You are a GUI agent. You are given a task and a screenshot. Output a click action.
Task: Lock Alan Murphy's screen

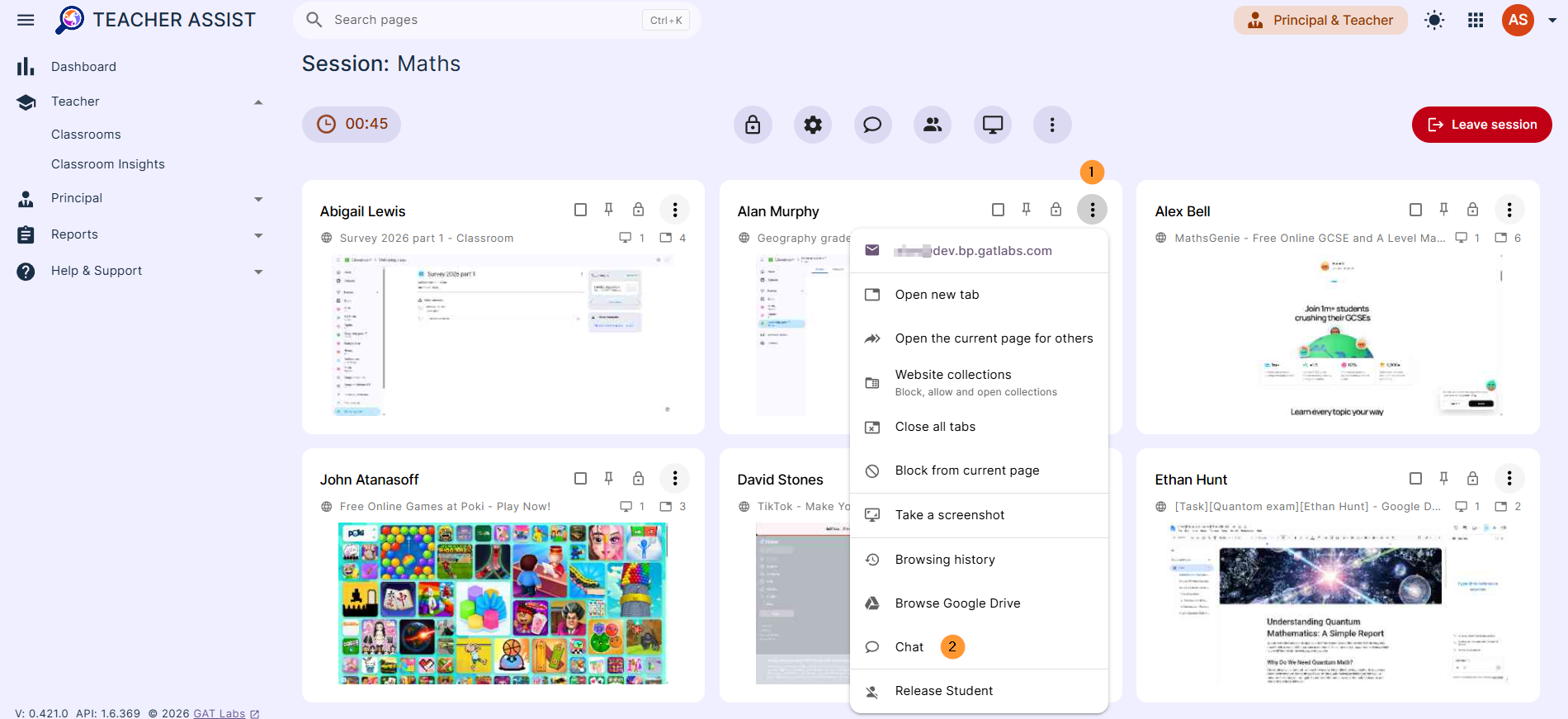(1056, 210)
